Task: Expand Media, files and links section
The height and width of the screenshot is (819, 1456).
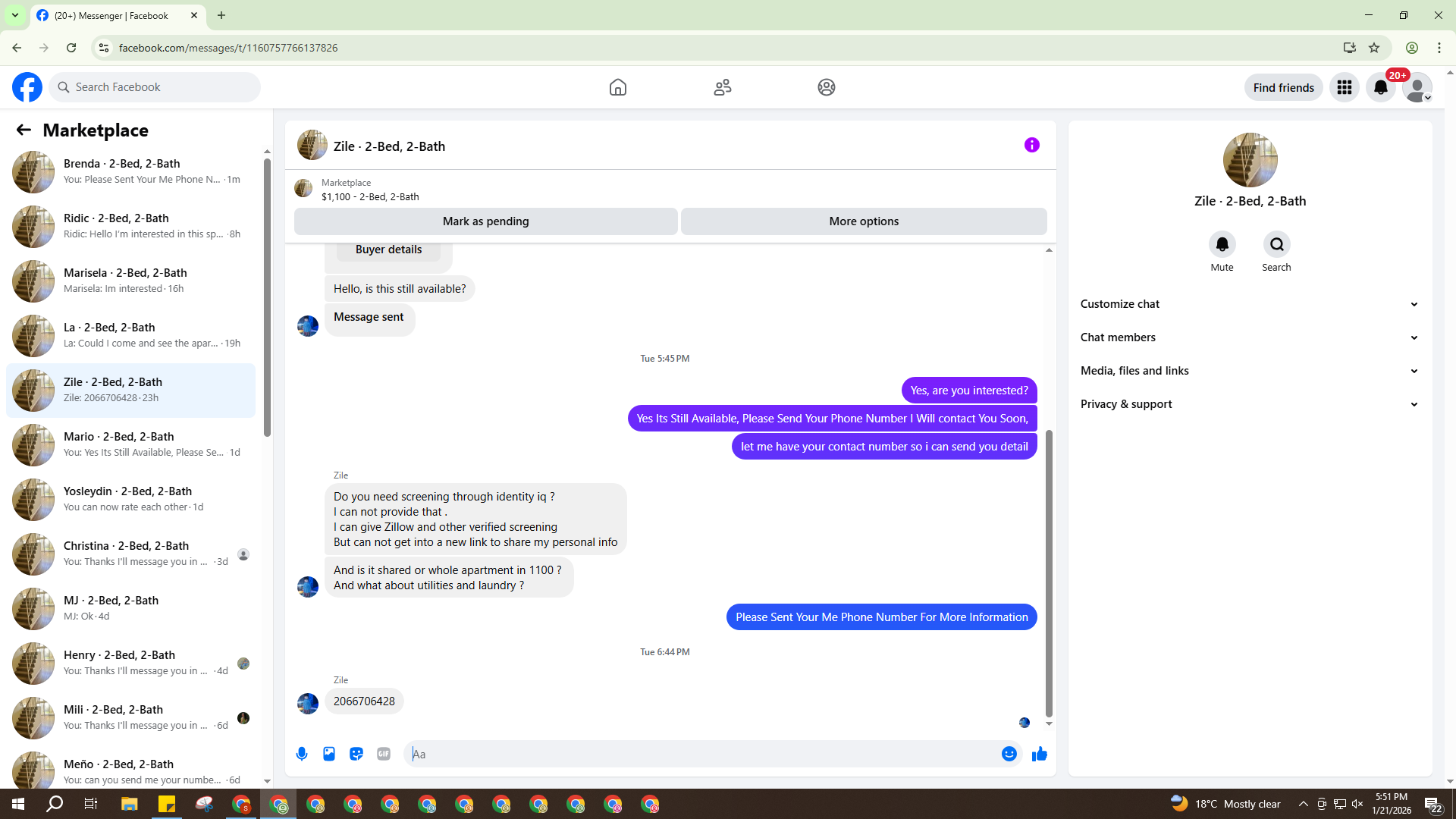Action: [1249, 371]
